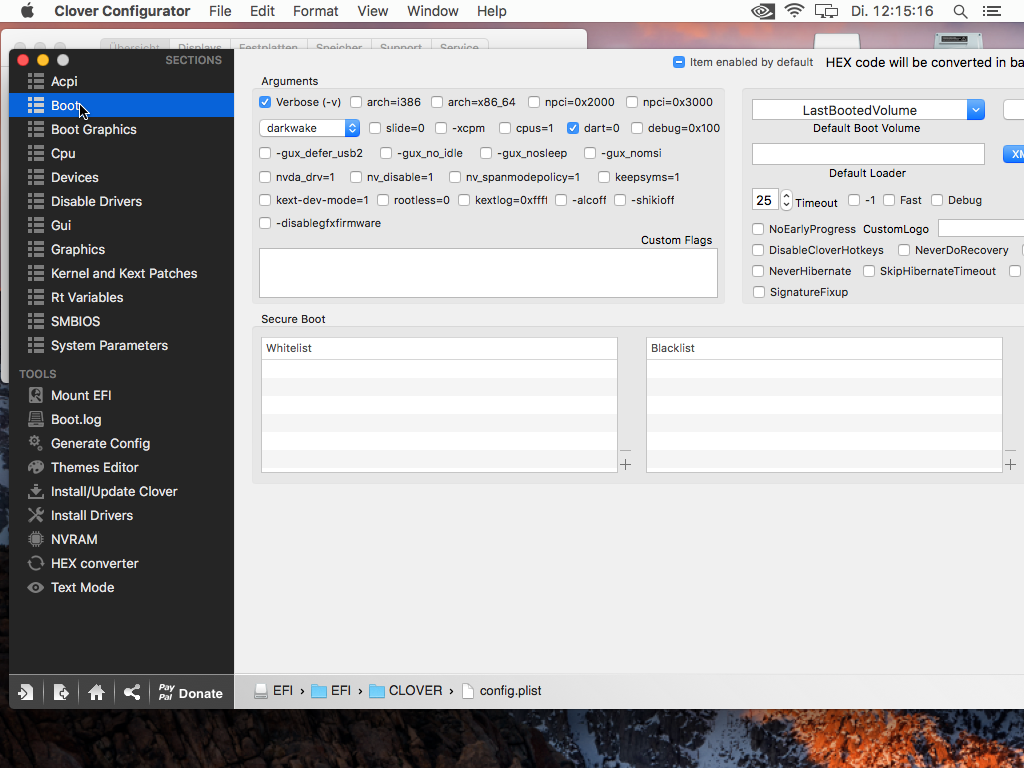The width and height of the screenshot is (1024, 768).
Task: Click the Text Mode eye icon
Action: pos(35,587)
